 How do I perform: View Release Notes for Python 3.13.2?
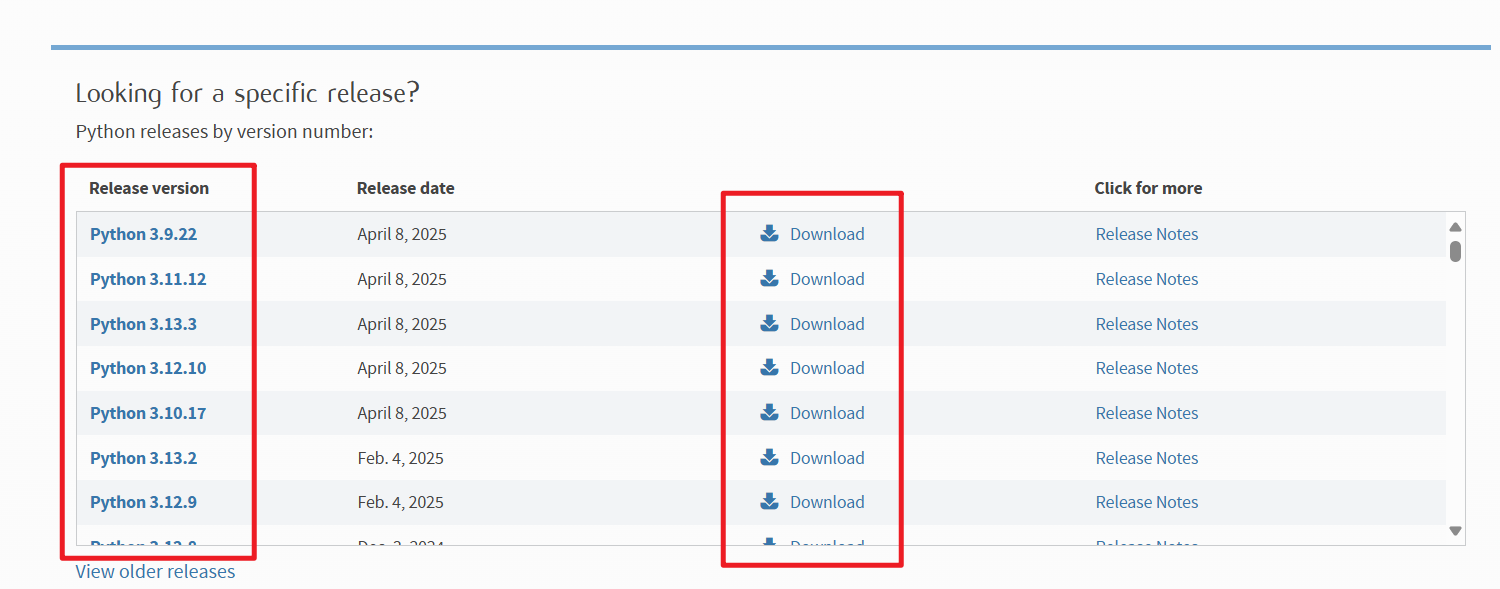coord(1147,458)
